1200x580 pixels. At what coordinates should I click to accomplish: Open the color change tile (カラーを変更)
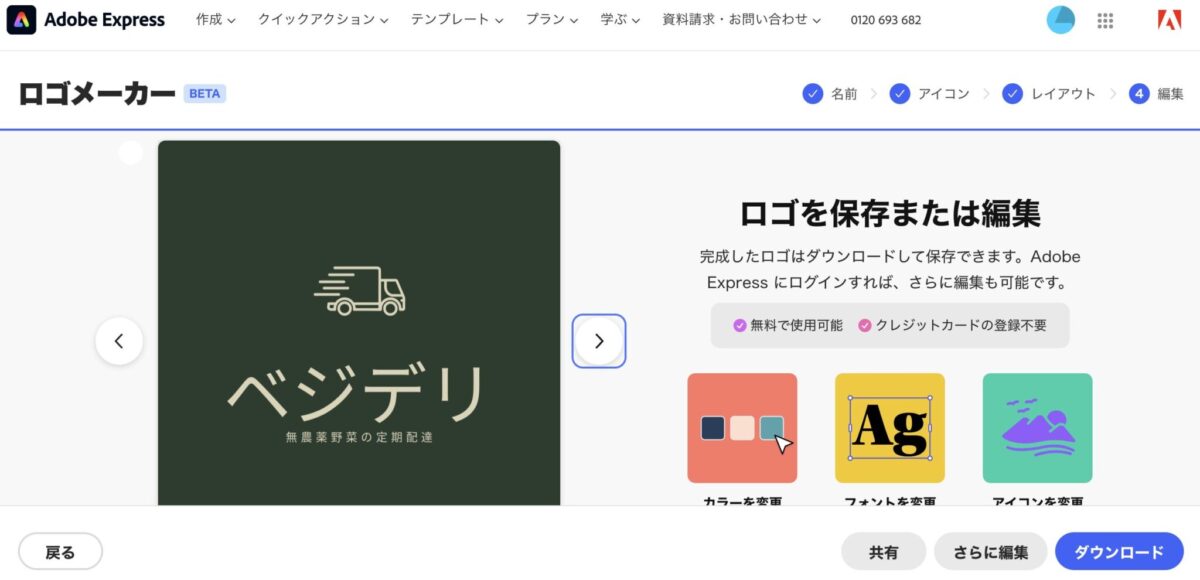click(742, 428)
